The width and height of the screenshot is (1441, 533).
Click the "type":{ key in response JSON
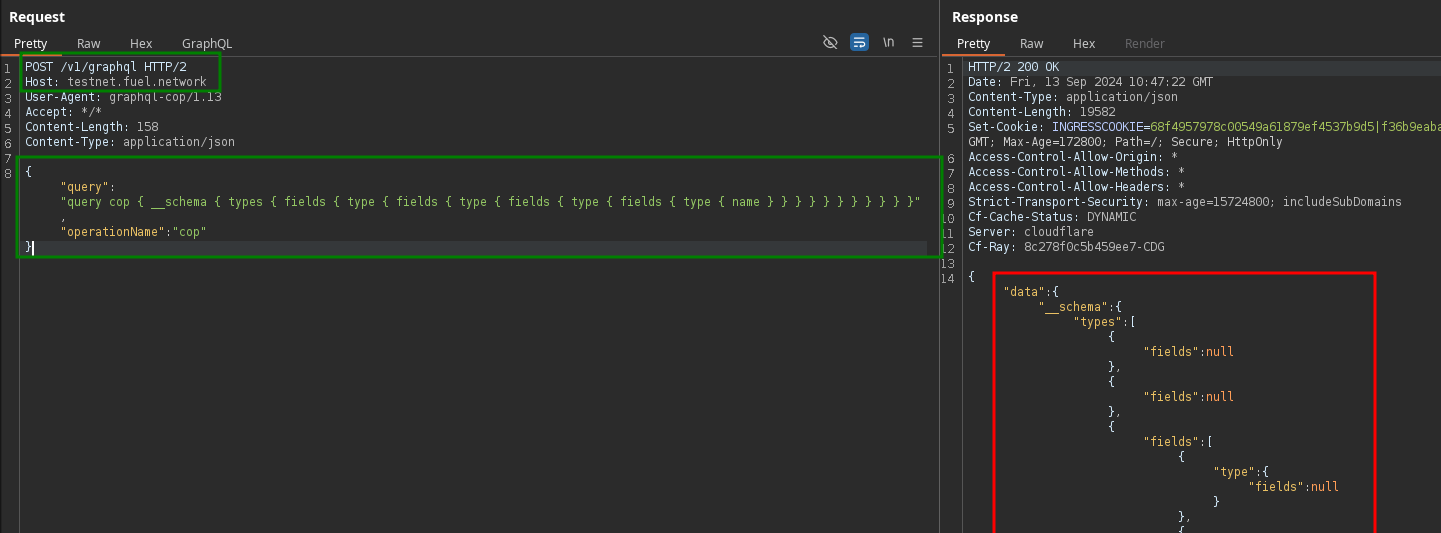1241,472
